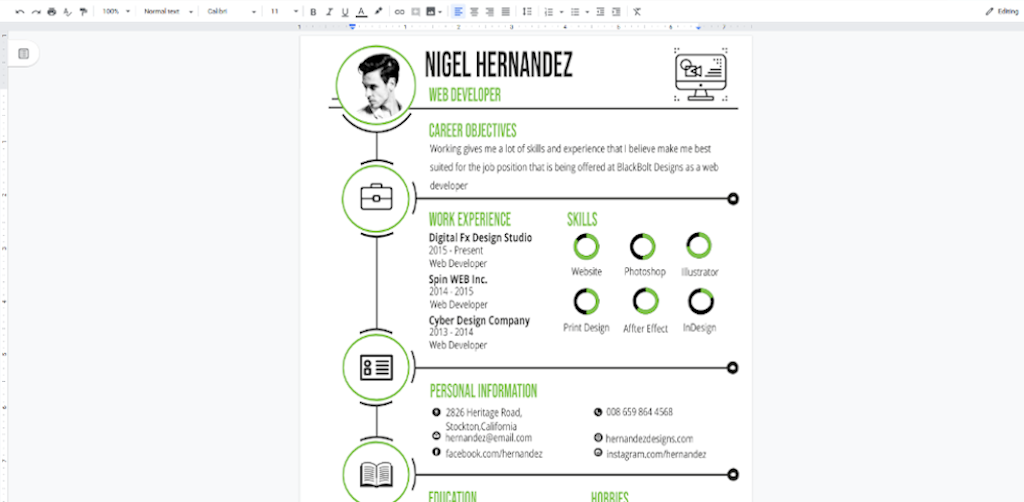This screenshot has width=1024, height=502.
Task: Click the WEB DEVELOPER subtitle
Action: point(465,95)
